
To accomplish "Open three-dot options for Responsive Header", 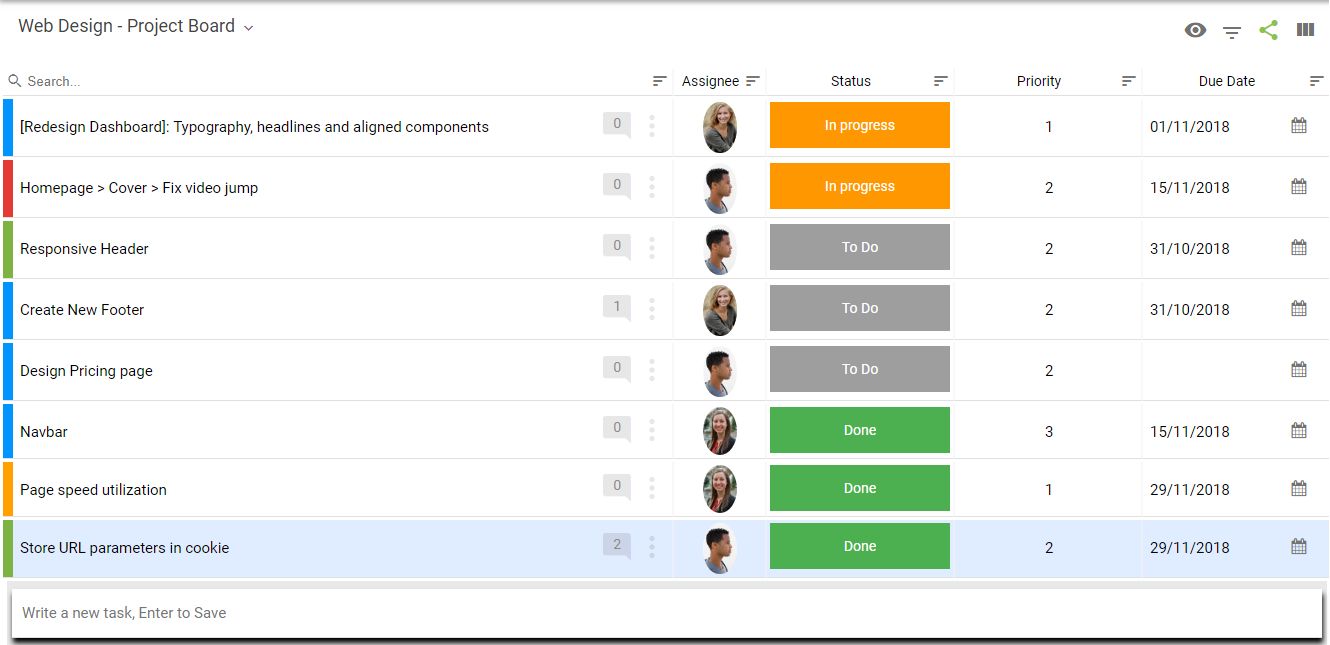I will coord(652,247).
